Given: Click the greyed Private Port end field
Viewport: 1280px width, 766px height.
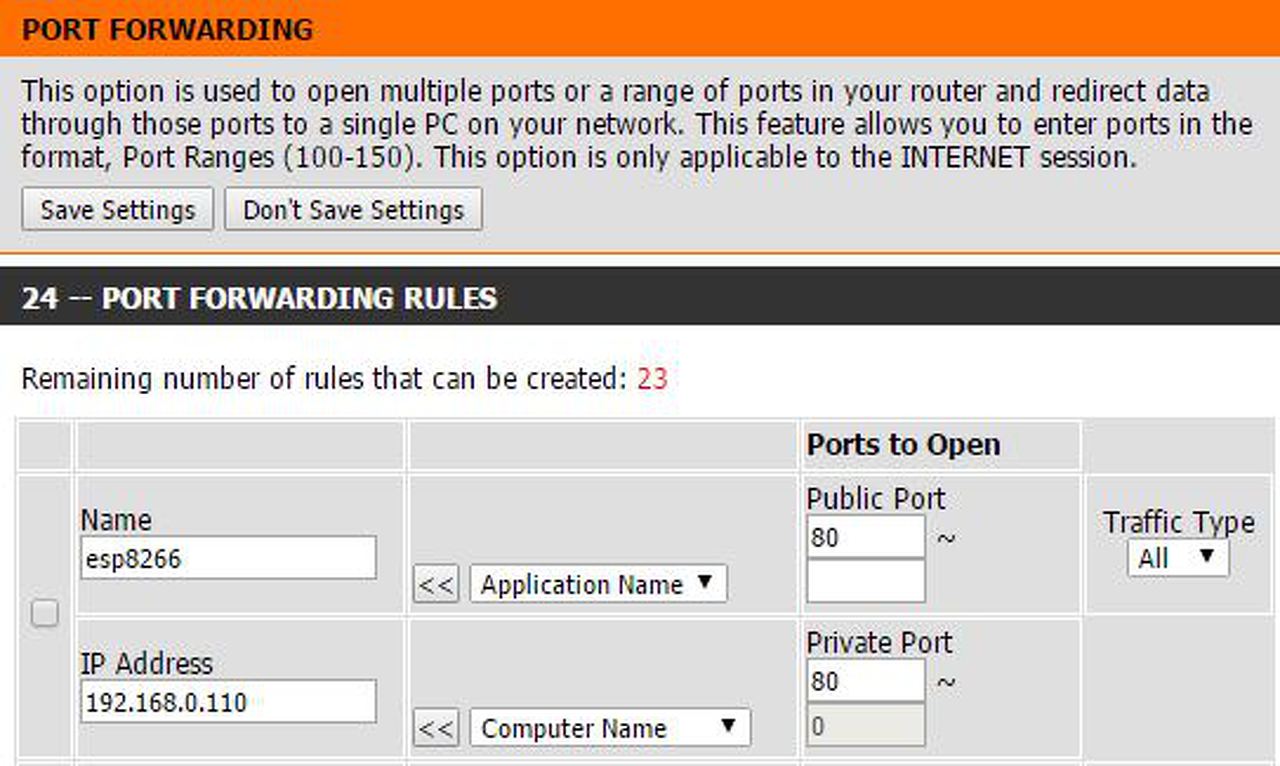Looking at the screenshot, I should coord(865,726).
